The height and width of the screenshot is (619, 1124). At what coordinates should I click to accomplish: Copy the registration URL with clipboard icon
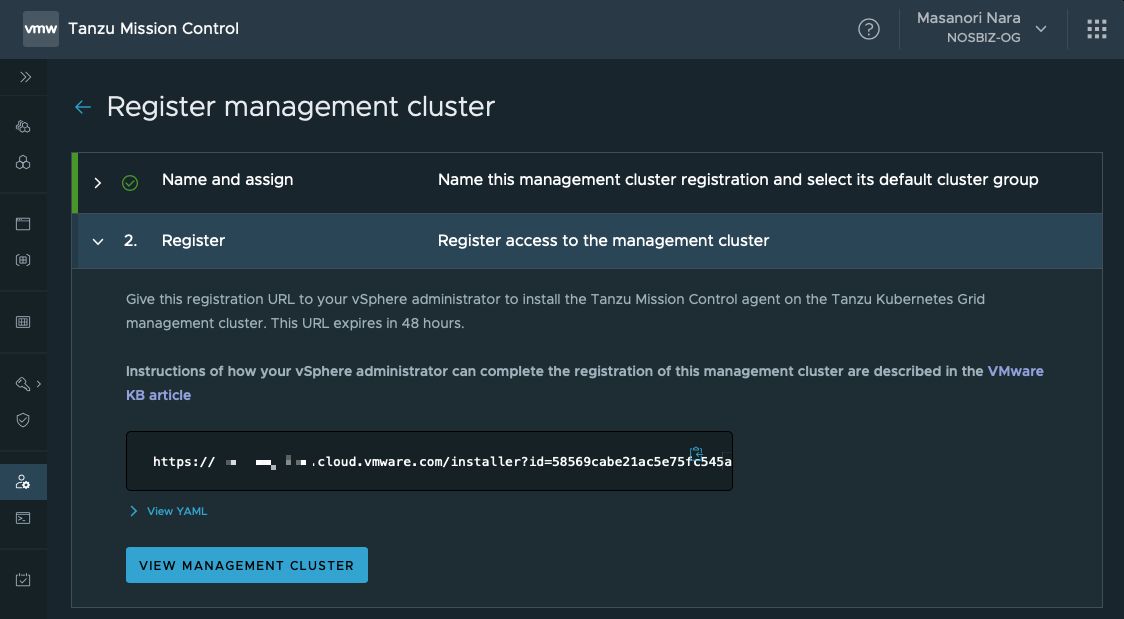coord(695,453)
